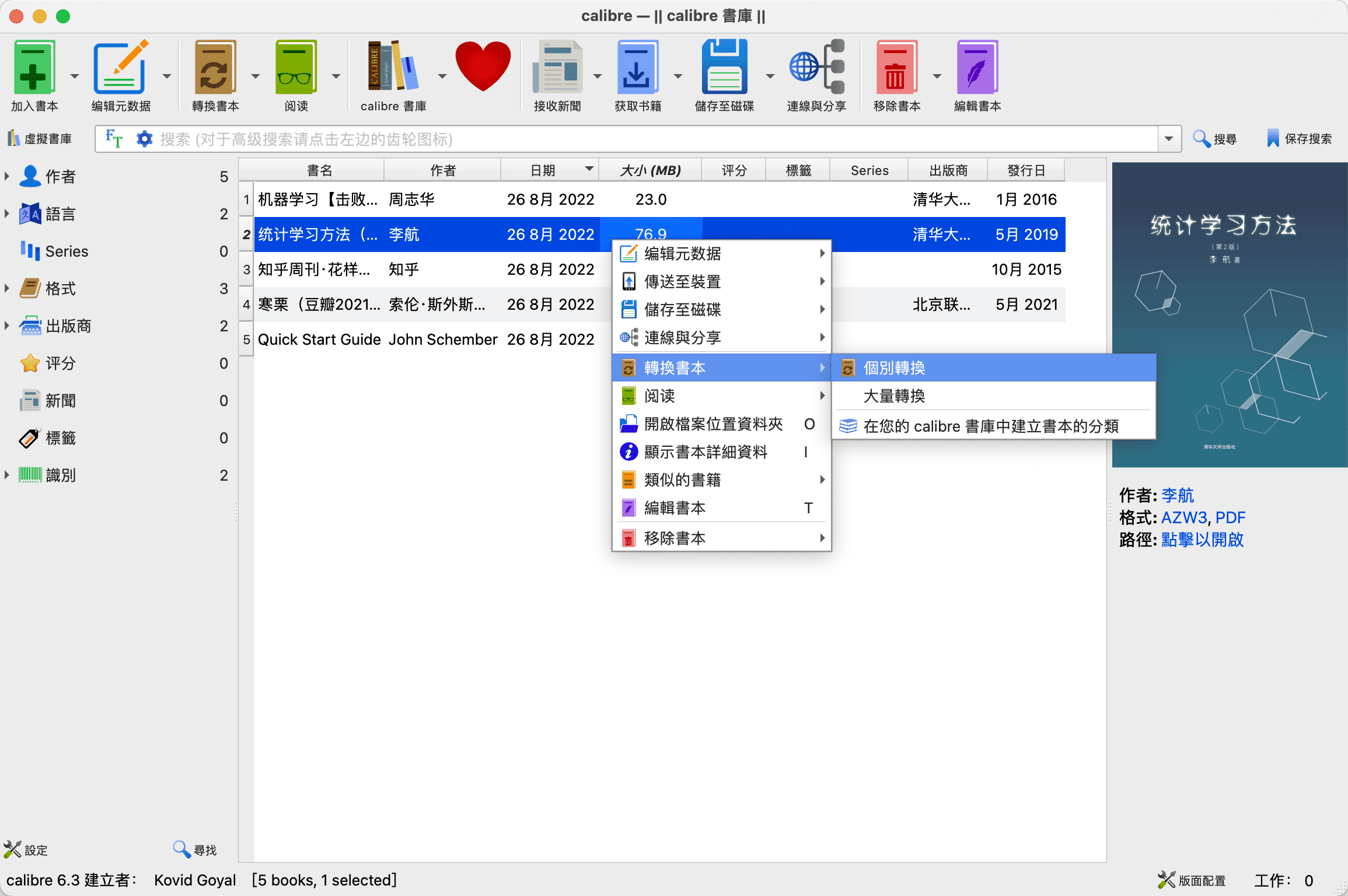Click the PDF format link
This screenshot has height=896, width=1348.
(x=1231, y=517)
